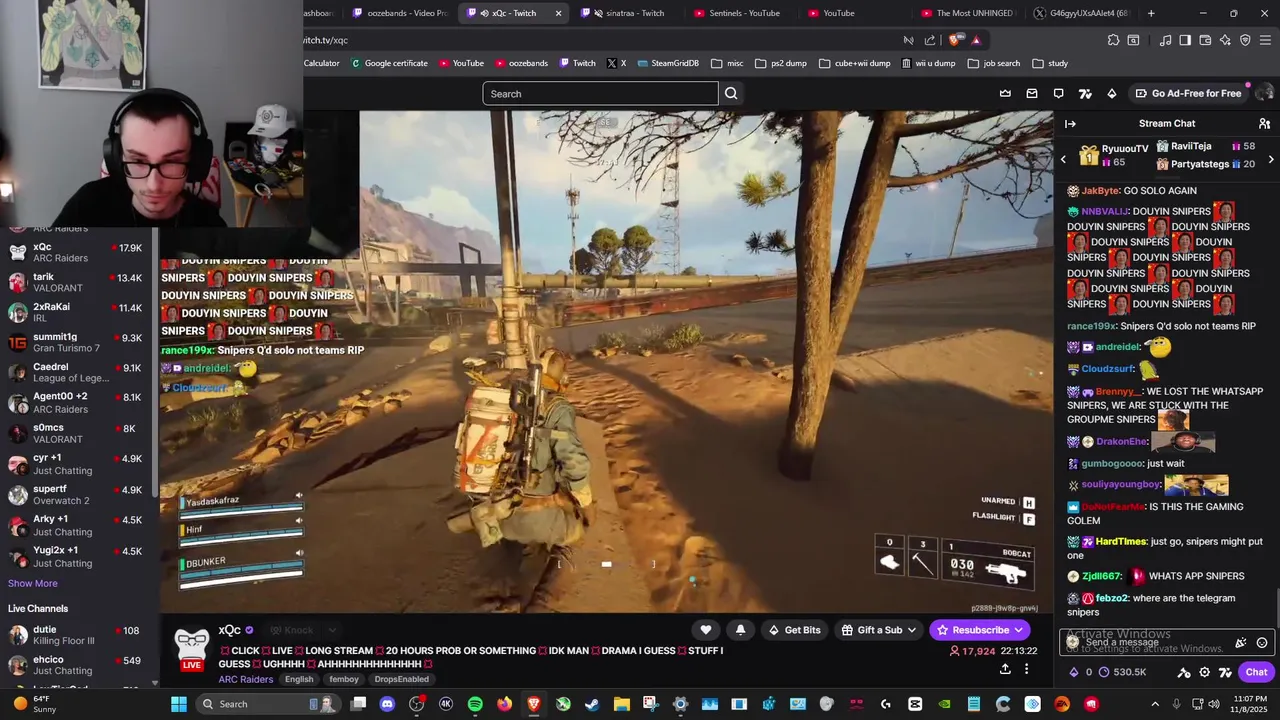The image size is (1280, 720).
Task: Click the share page icon in address bar
Action: coord(930,40)
